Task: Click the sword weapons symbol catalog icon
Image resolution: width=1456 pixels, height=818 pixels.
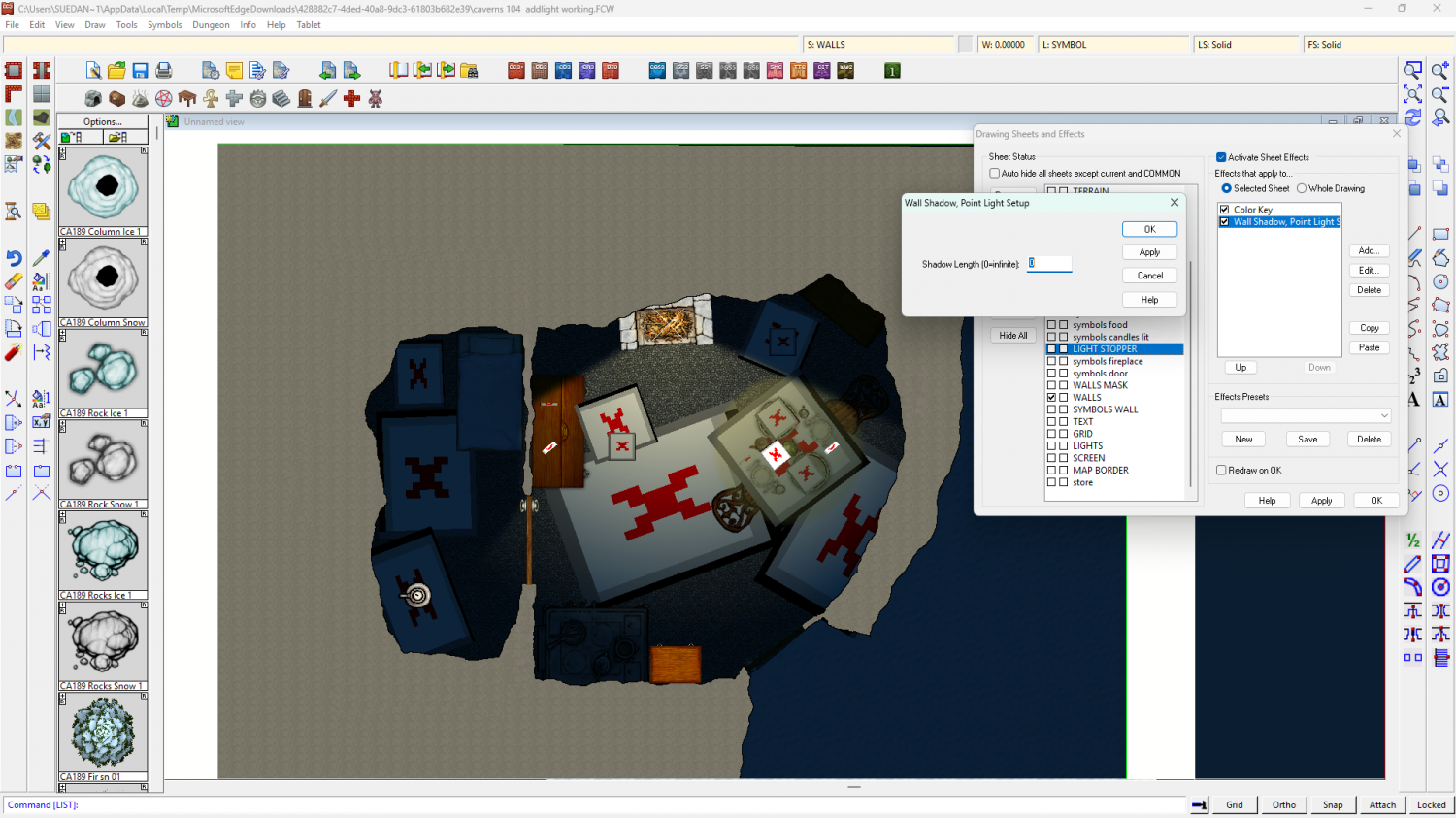Action: tap(328, 98)
